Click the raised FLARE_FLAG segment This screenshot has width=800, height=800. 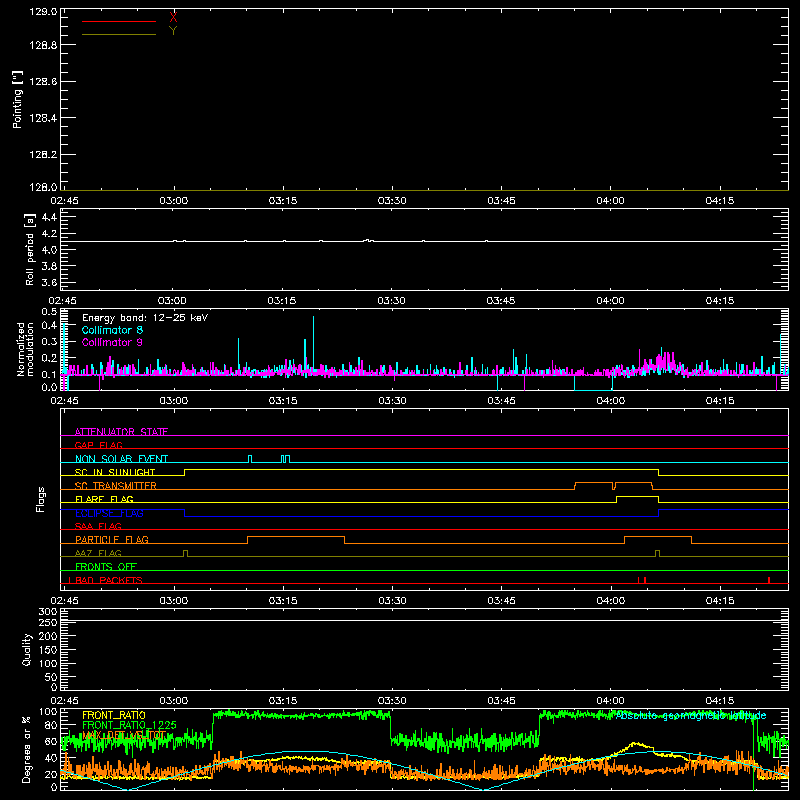coord(637,496)
